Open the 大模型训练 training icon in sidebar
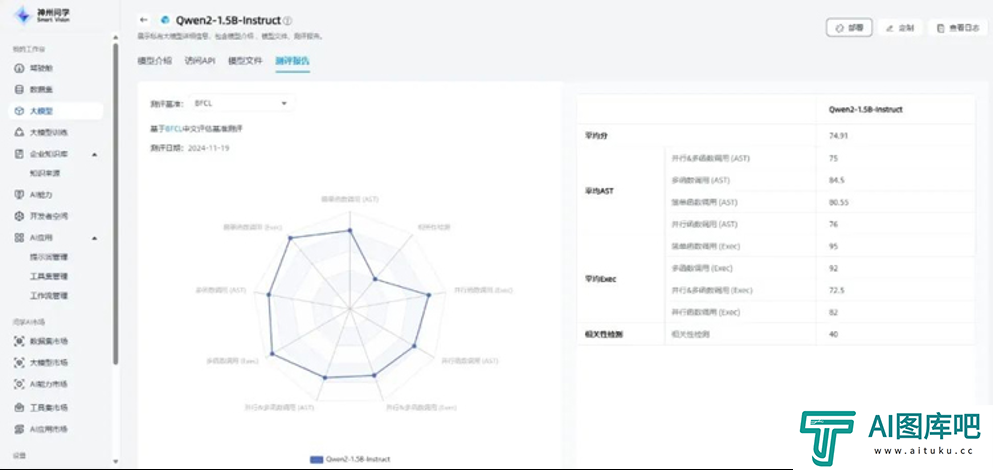The width and height of the screenshot is (993, 470). pyautogui.click(x=19, y=132)
